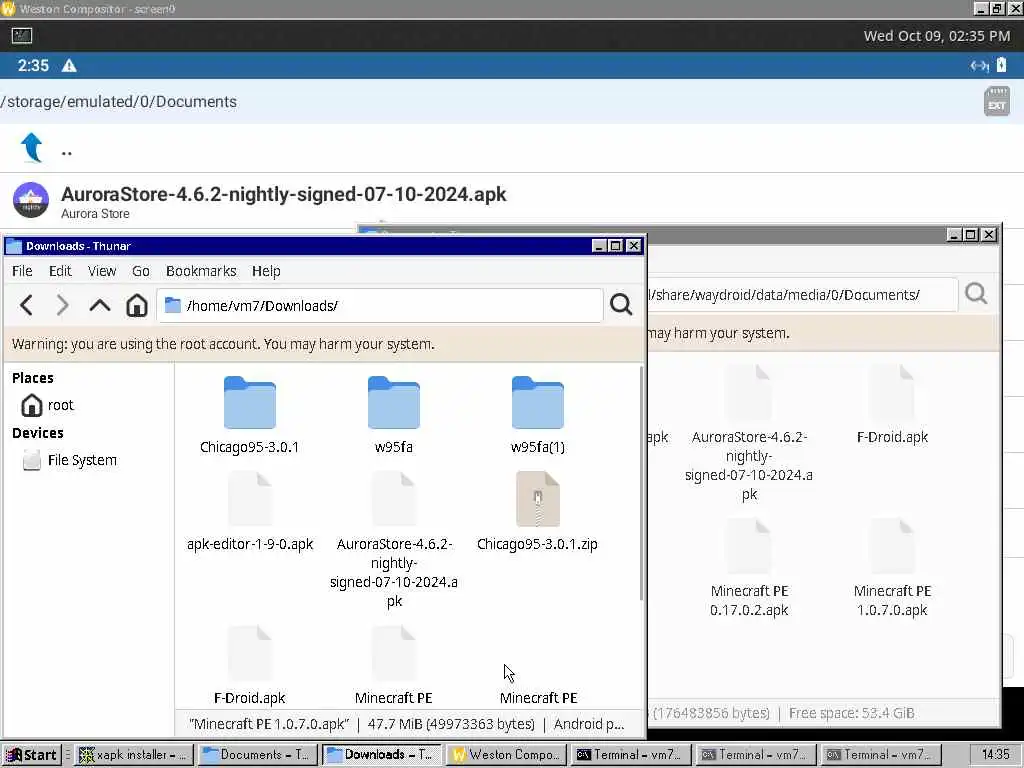This screenshot has width=1024, height=768.
Task: Open the File menu in Thunar
Action: [22, 271]
